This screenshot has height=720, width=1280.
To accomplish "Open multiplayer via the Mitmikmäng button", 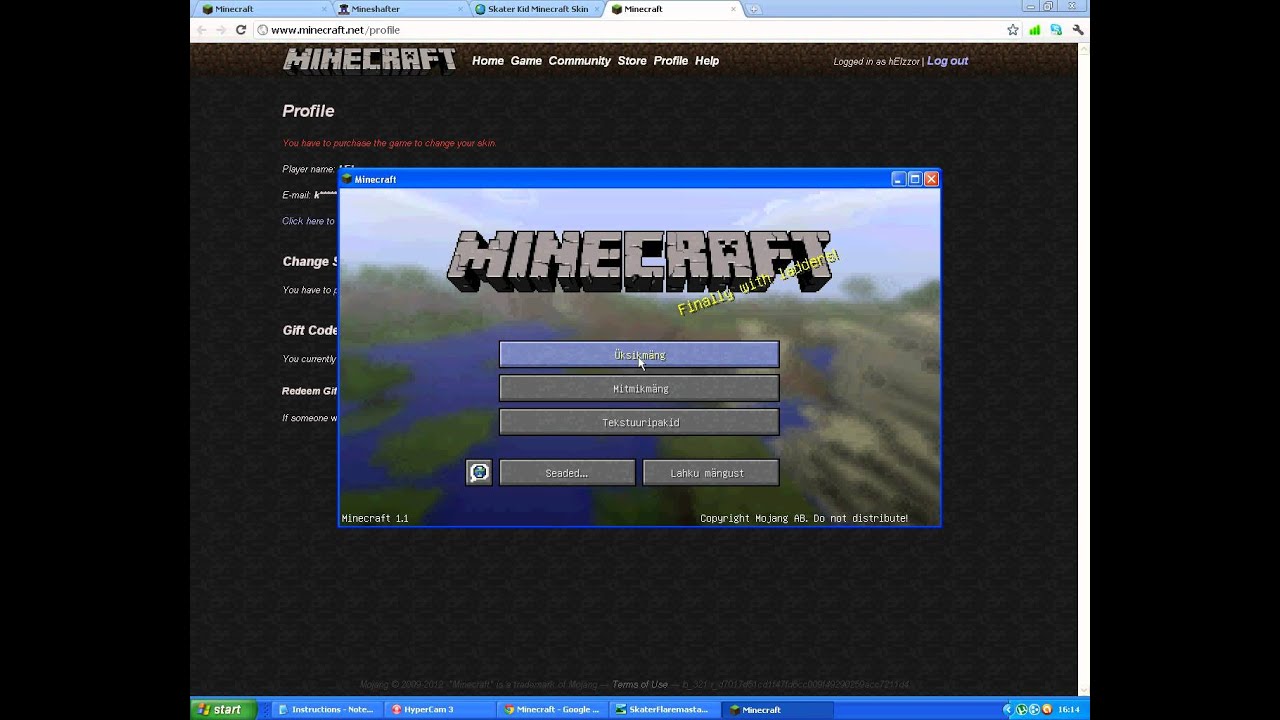I will [639, 388].
